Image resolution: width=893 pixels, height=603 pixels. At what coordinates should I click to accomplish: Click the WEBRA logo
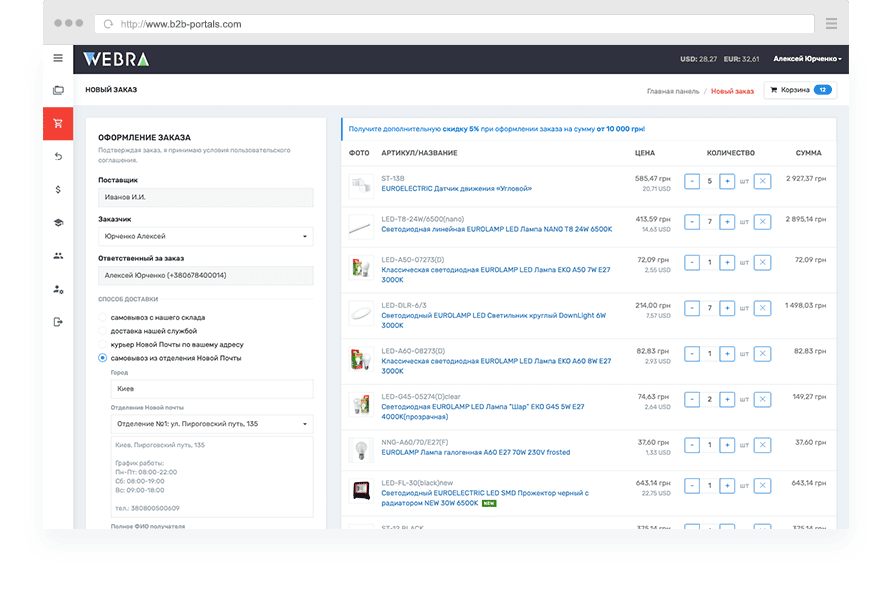tap(116, 59)
